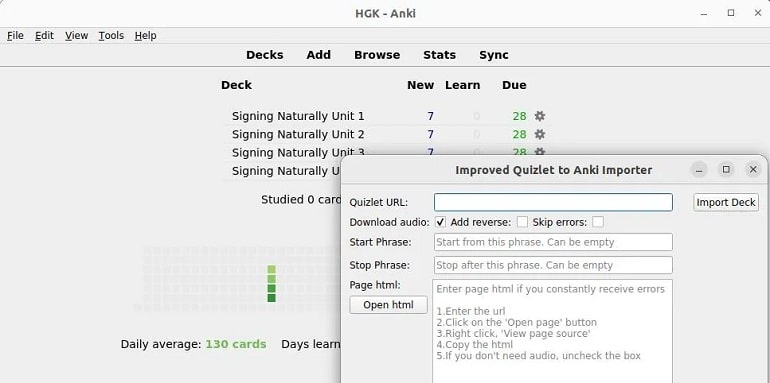The height and width of the screenshot is (383, 770).
Task: Close the Quizlet to Anki Importer dialog
Action: coord(753,170)
